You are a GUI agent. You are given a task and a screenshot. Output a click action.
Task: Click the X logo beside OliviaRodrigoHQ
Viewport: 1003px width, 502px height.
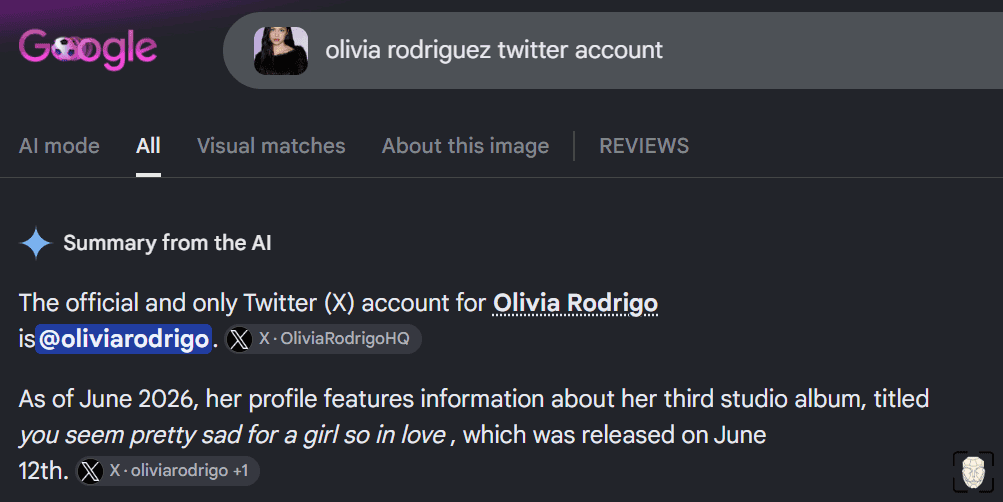point(239,340)
